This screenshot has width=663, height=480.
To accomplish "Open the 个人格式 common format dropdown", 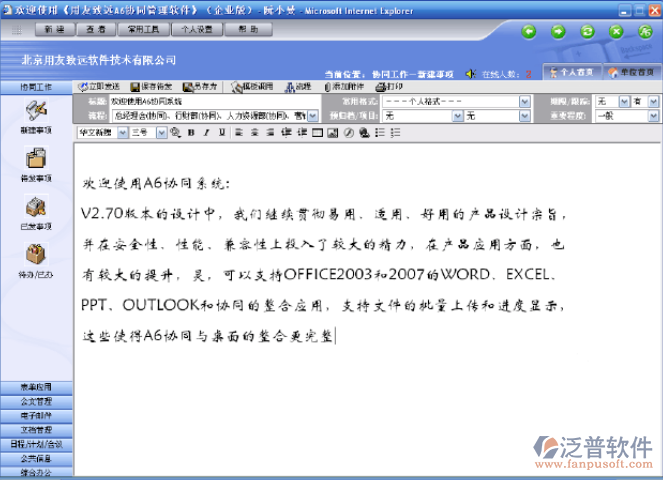I will [x=525, y=101].
